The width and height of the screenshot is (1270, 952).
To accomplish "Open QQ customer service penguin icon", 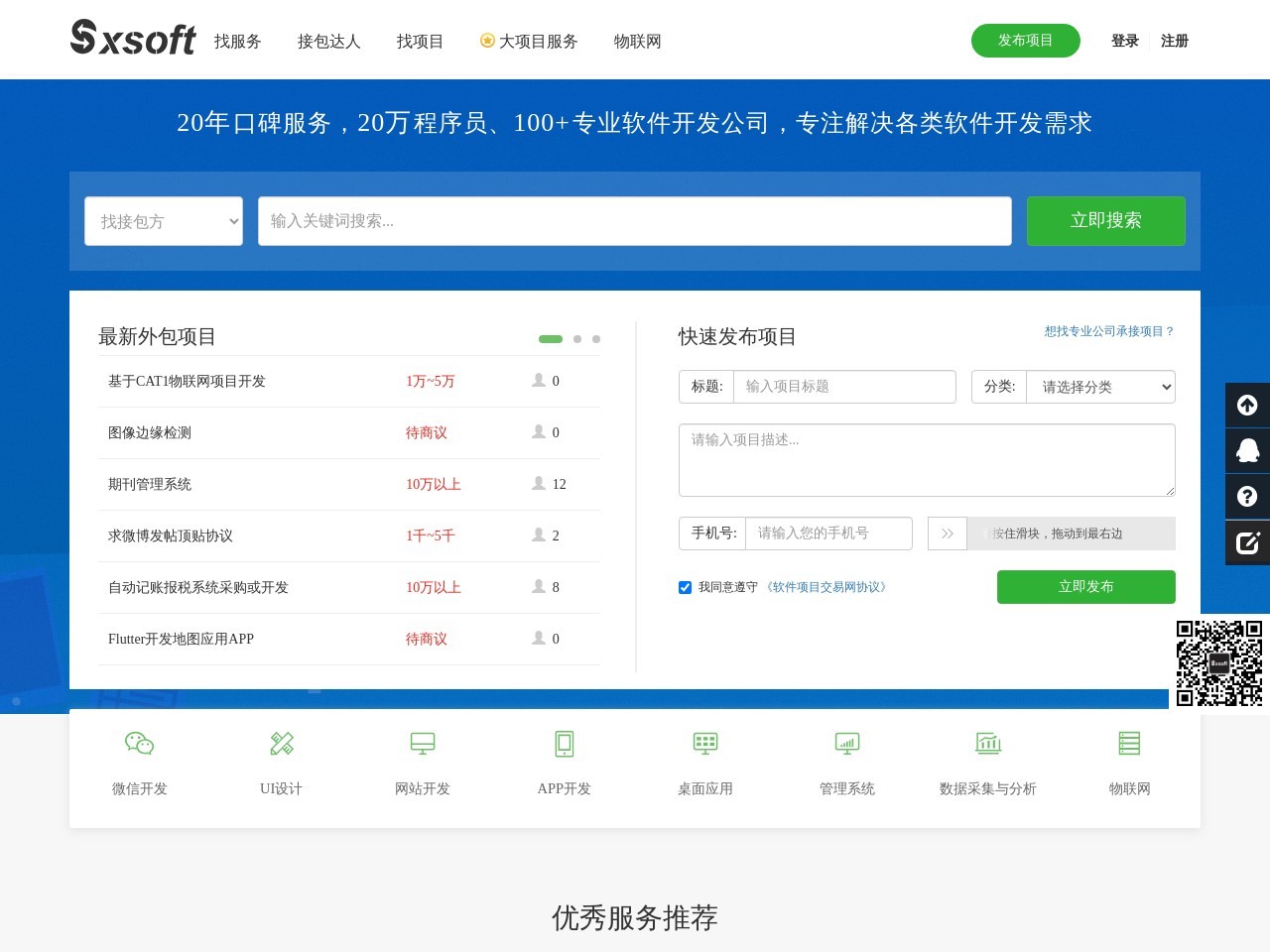I will click(x=1247, y=450).
